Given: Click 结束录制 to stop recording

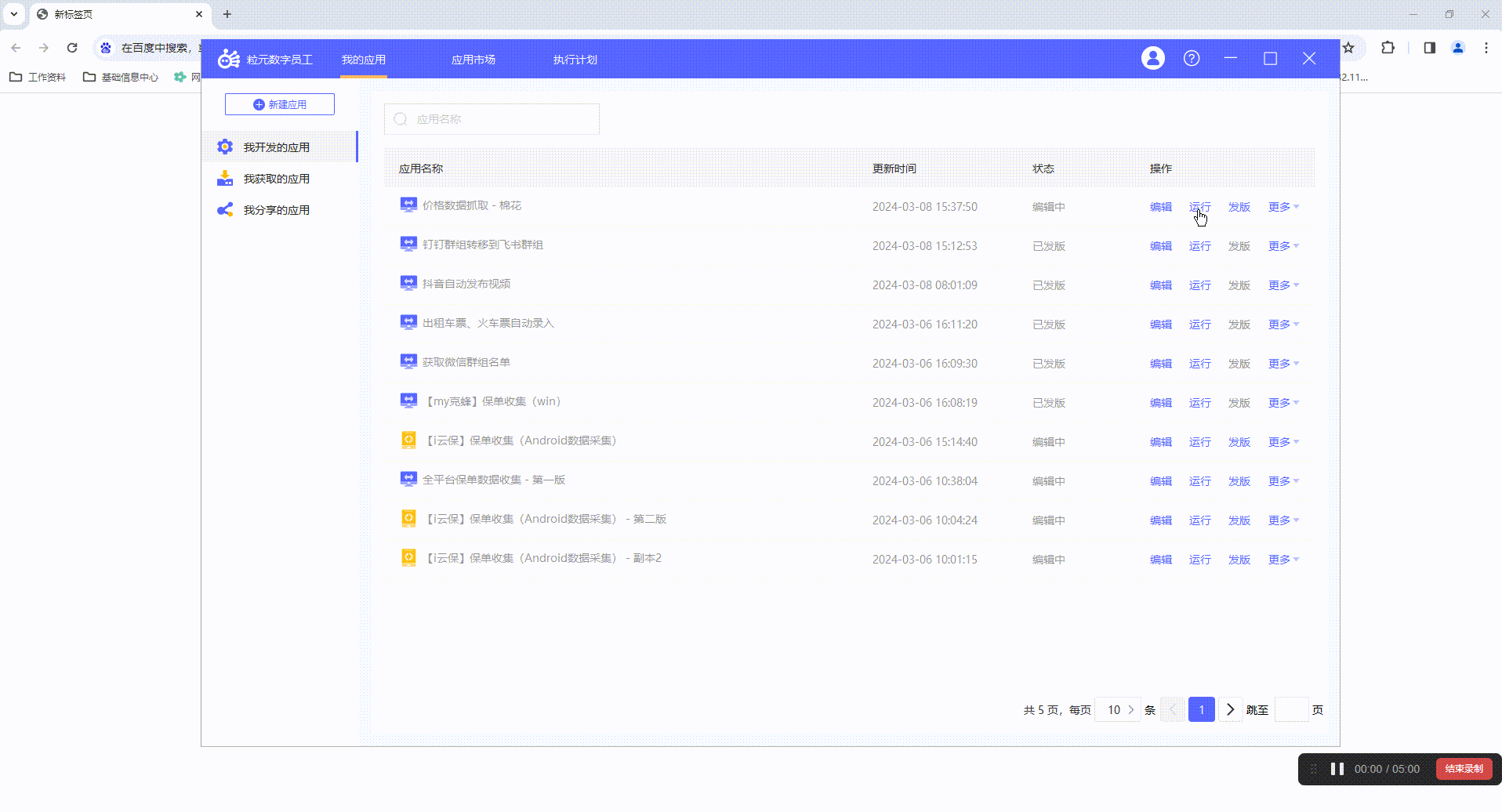Looking at the screenshot, I should tap(1464, 769).
